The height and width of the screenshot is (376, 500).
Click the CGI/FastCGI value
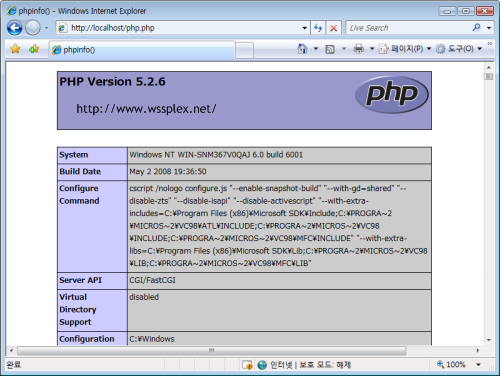click(x=152, y=280)
